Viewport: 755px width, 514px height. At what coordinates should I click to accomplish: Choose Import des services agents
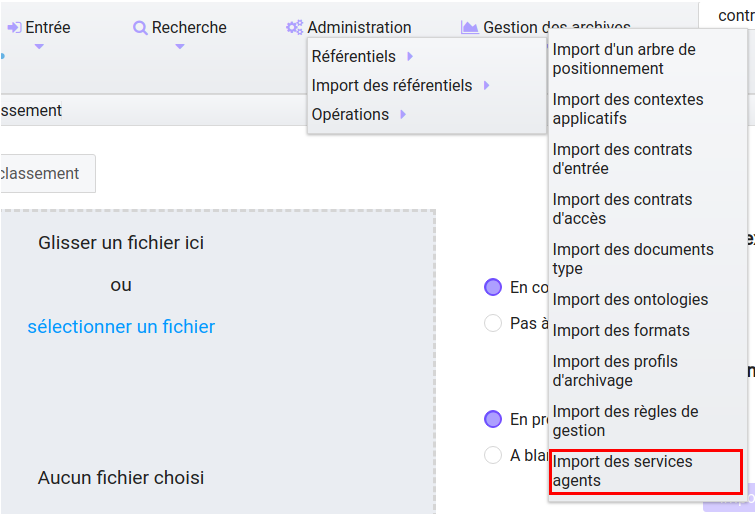pos(646,471)
